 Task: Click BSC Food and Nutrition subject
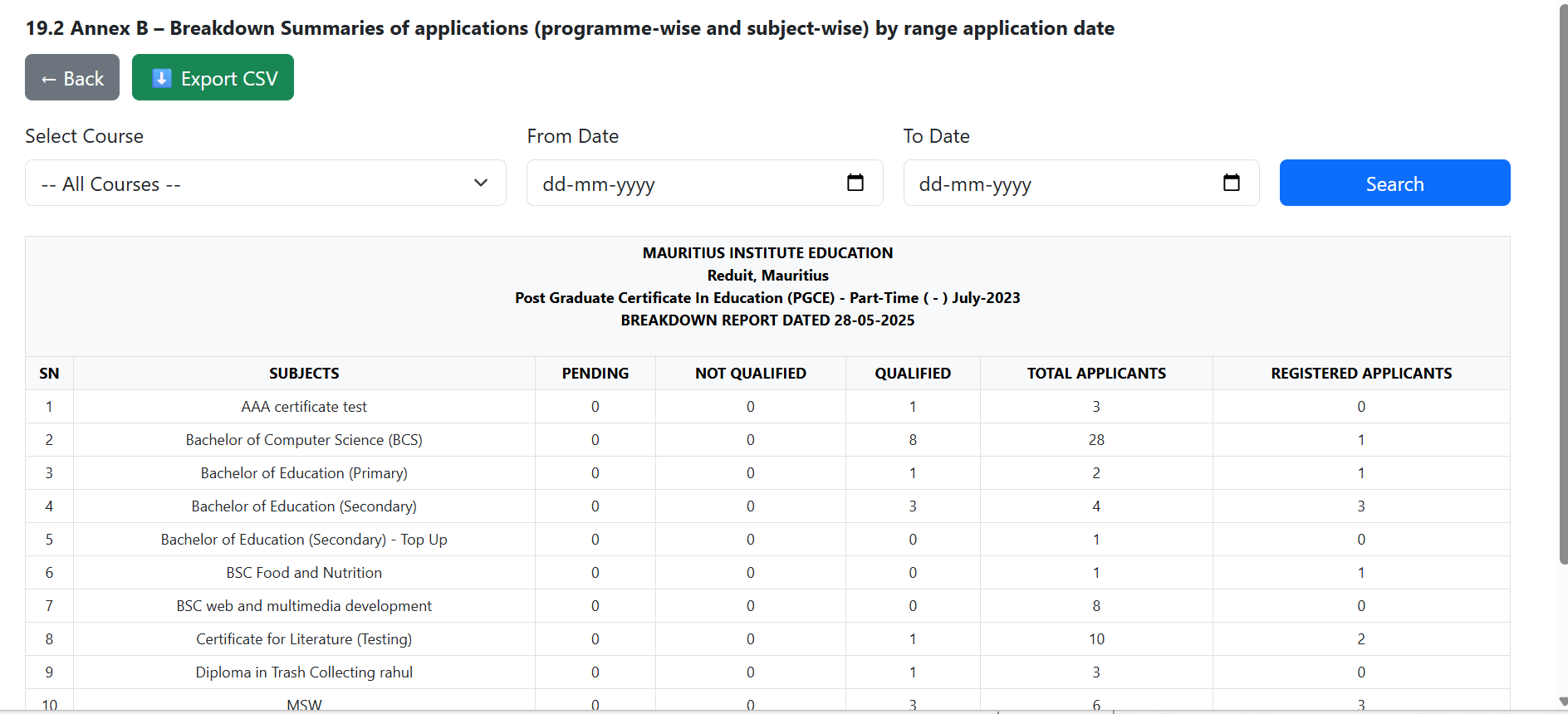click(304, 573)
